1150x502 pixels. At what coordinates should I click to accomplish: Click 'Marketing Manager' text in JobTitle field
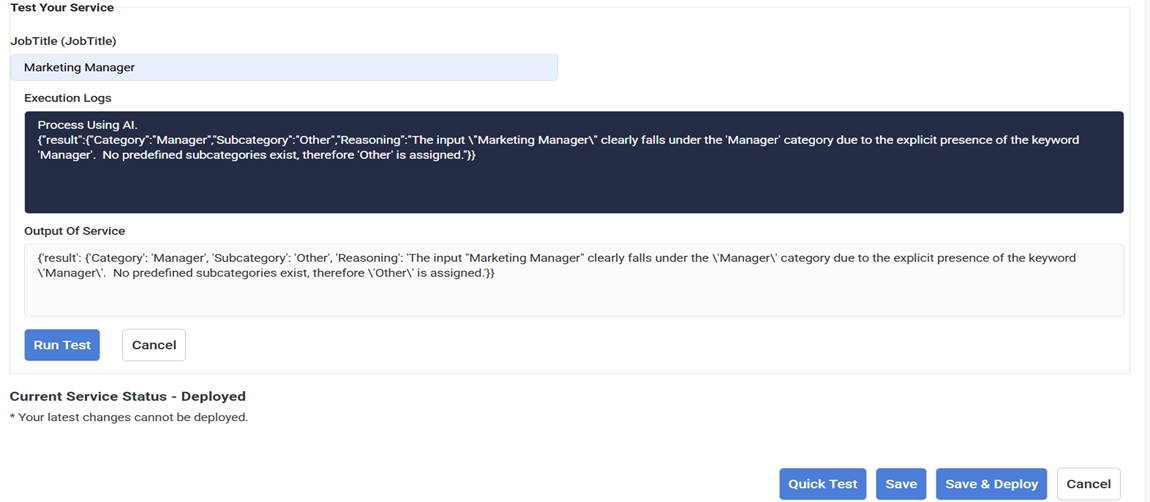79,67
